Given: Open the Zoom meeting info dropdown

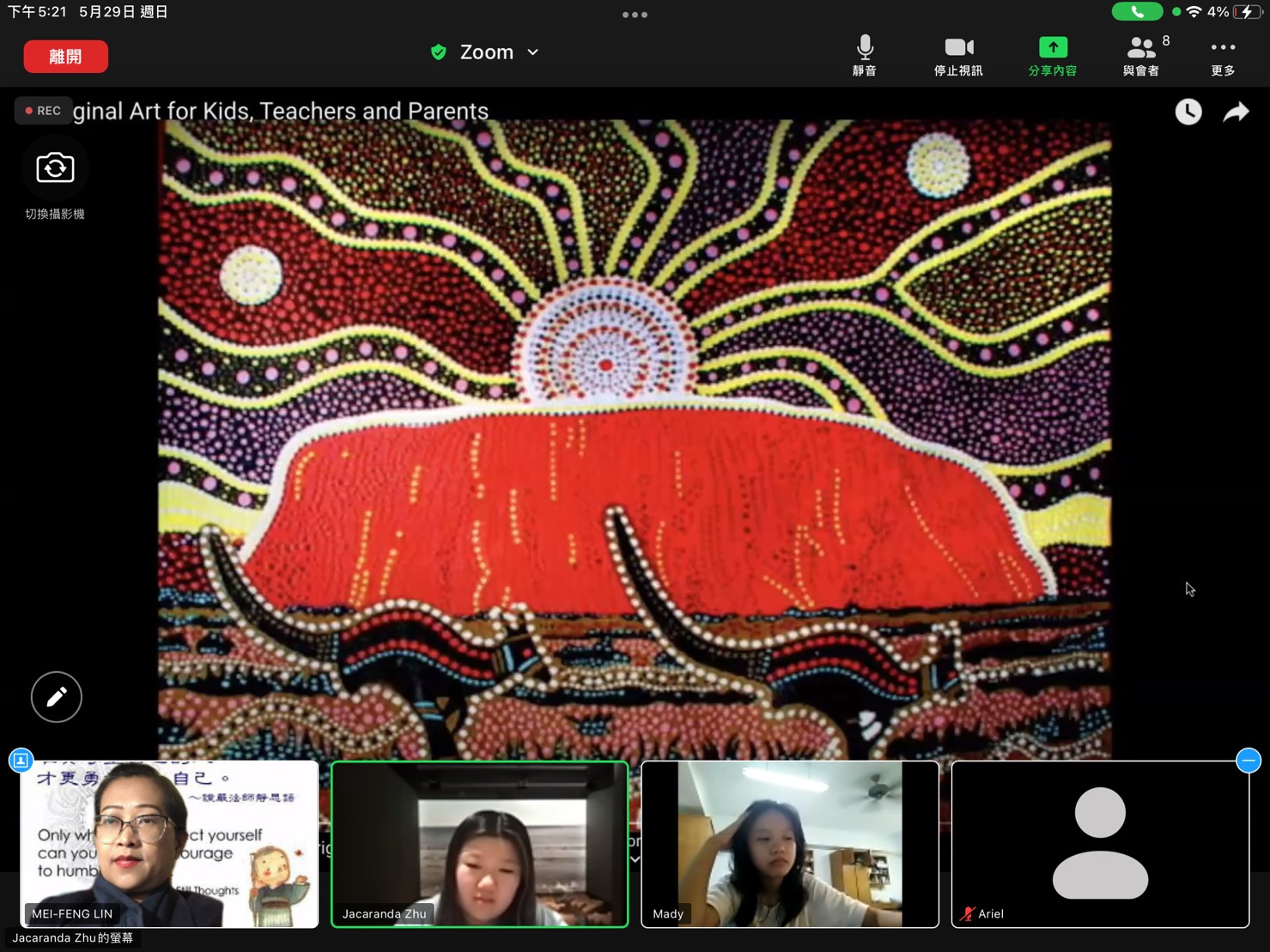Looking at the screenshot, I should click(x=486, y=52).
